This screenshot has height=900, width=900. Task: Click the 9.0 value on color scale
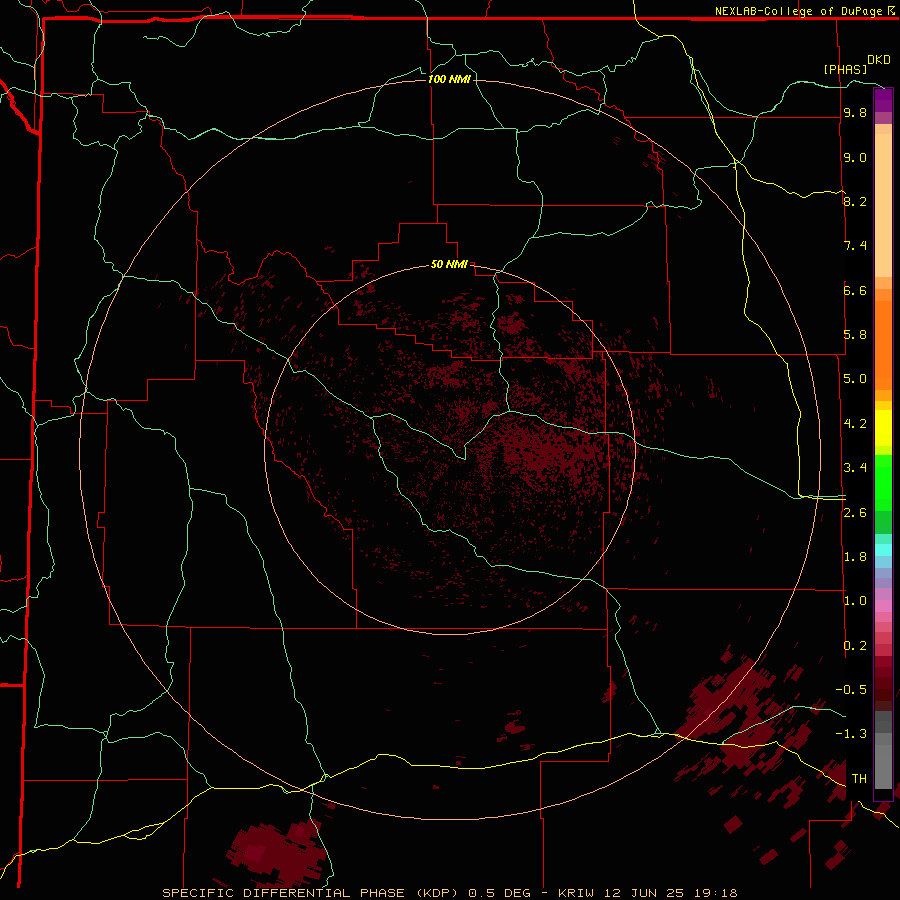855,157
